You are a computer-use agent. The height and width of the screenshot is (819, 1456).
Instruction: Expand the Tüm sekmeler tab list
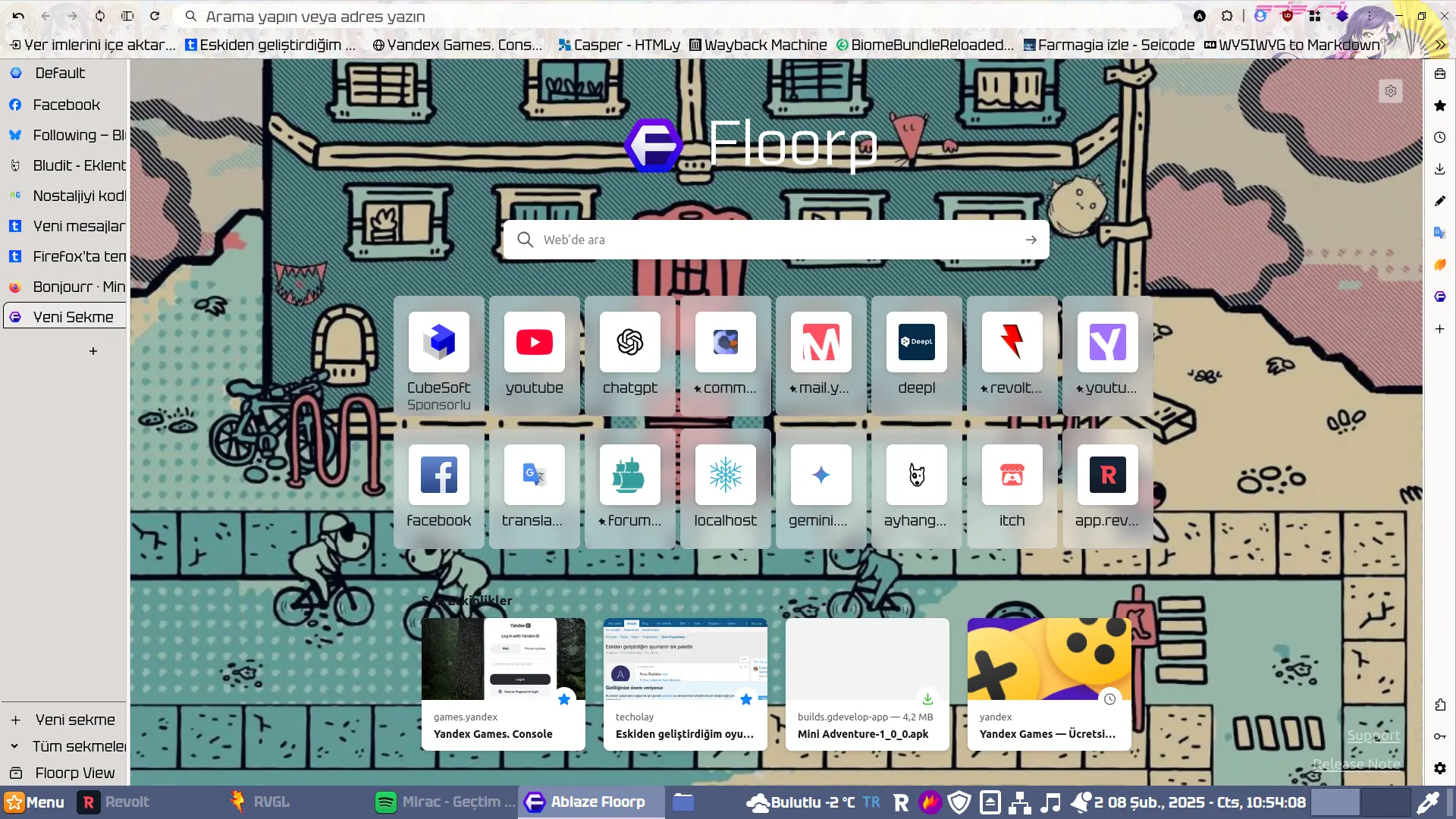tap(66, 746)
